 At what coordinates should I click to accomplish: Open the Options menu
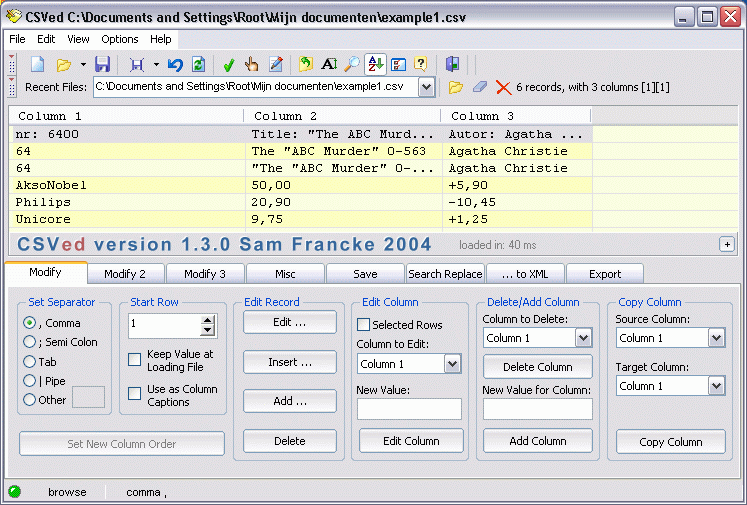pos(119,39)
